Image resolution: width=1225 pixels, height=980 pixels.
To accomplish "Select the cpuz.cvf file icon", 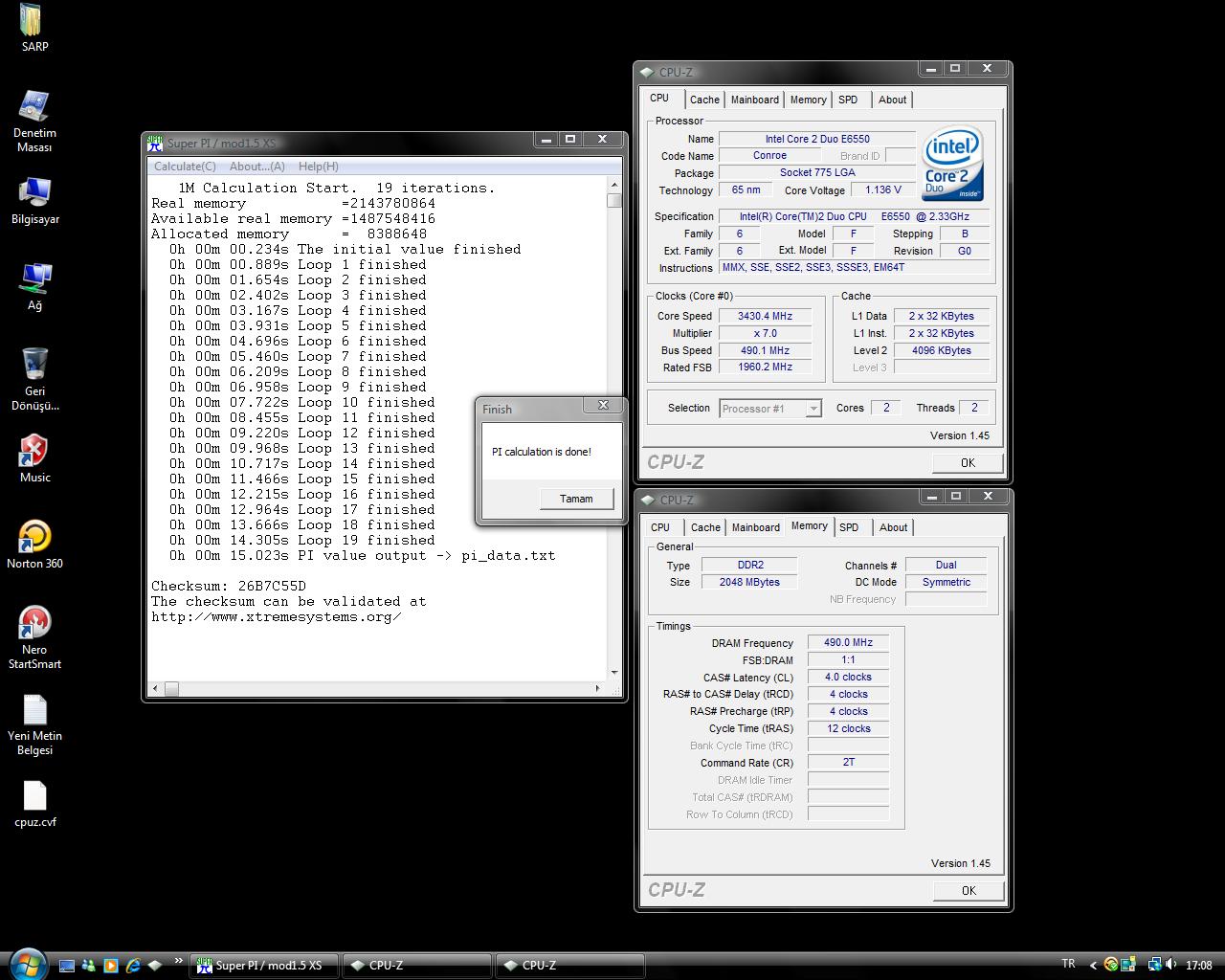I will click(x=34, y=803).
